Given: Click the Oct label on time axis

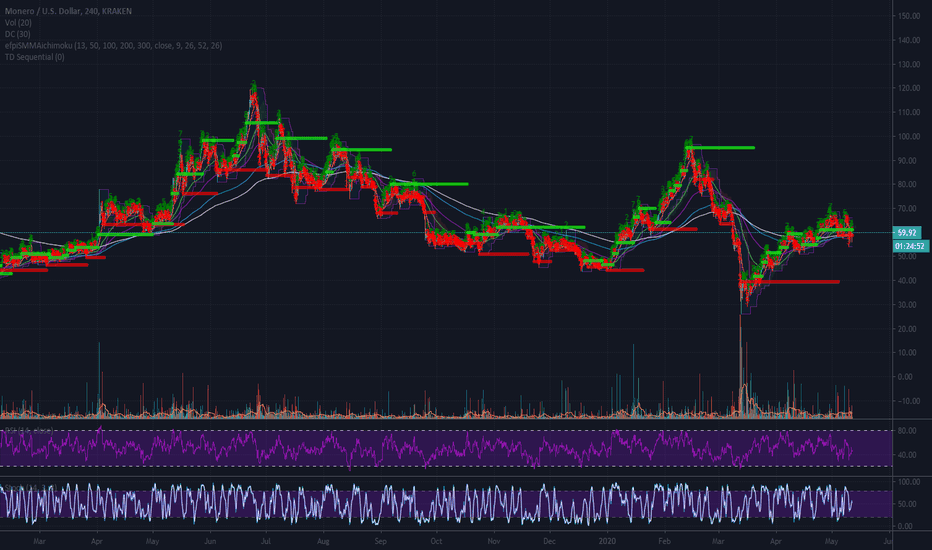Looking at the screenshot, I should (436, 541).
